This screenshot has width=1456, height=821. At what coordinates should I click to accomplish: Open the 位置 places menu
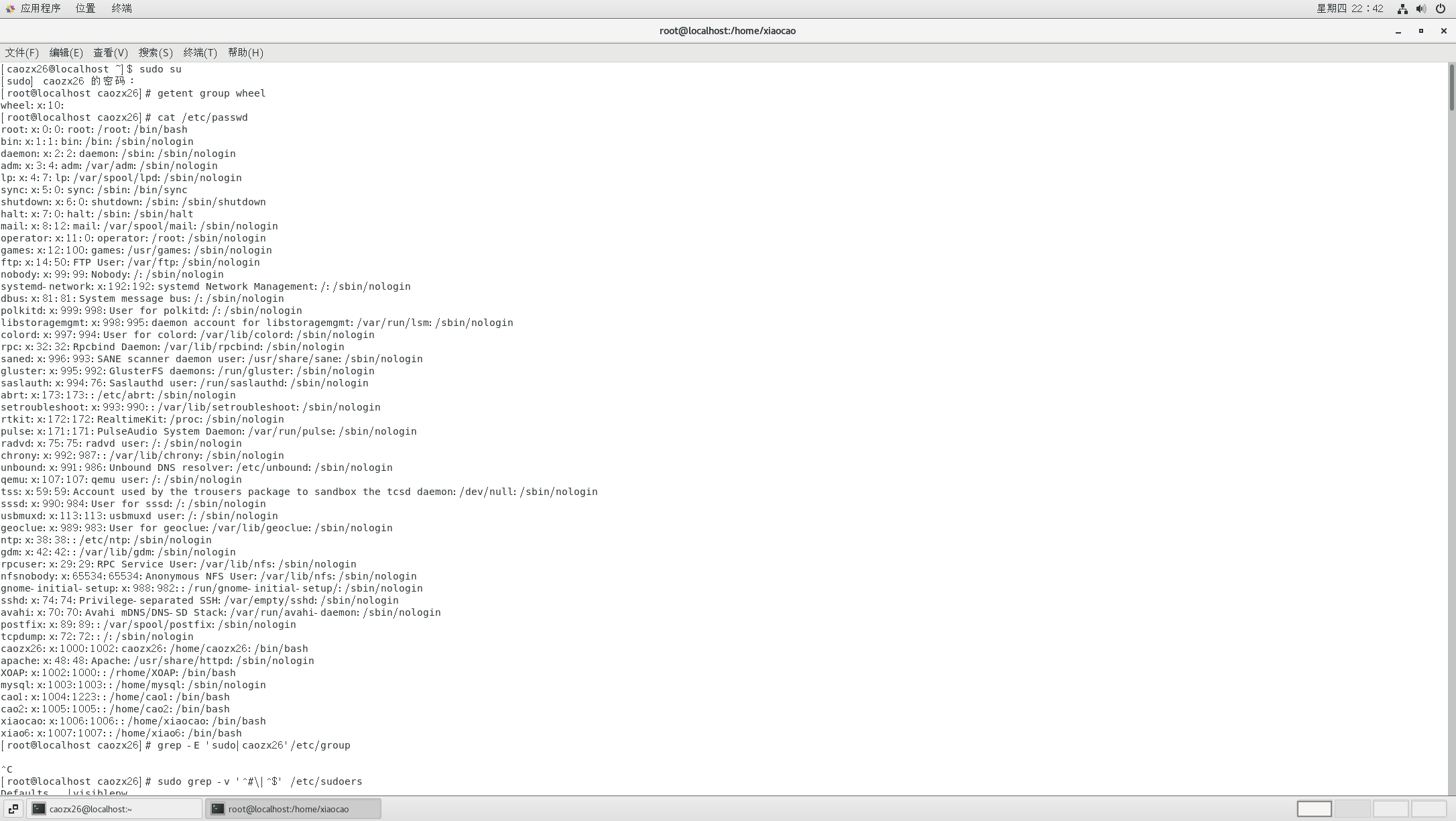(85, 9)
